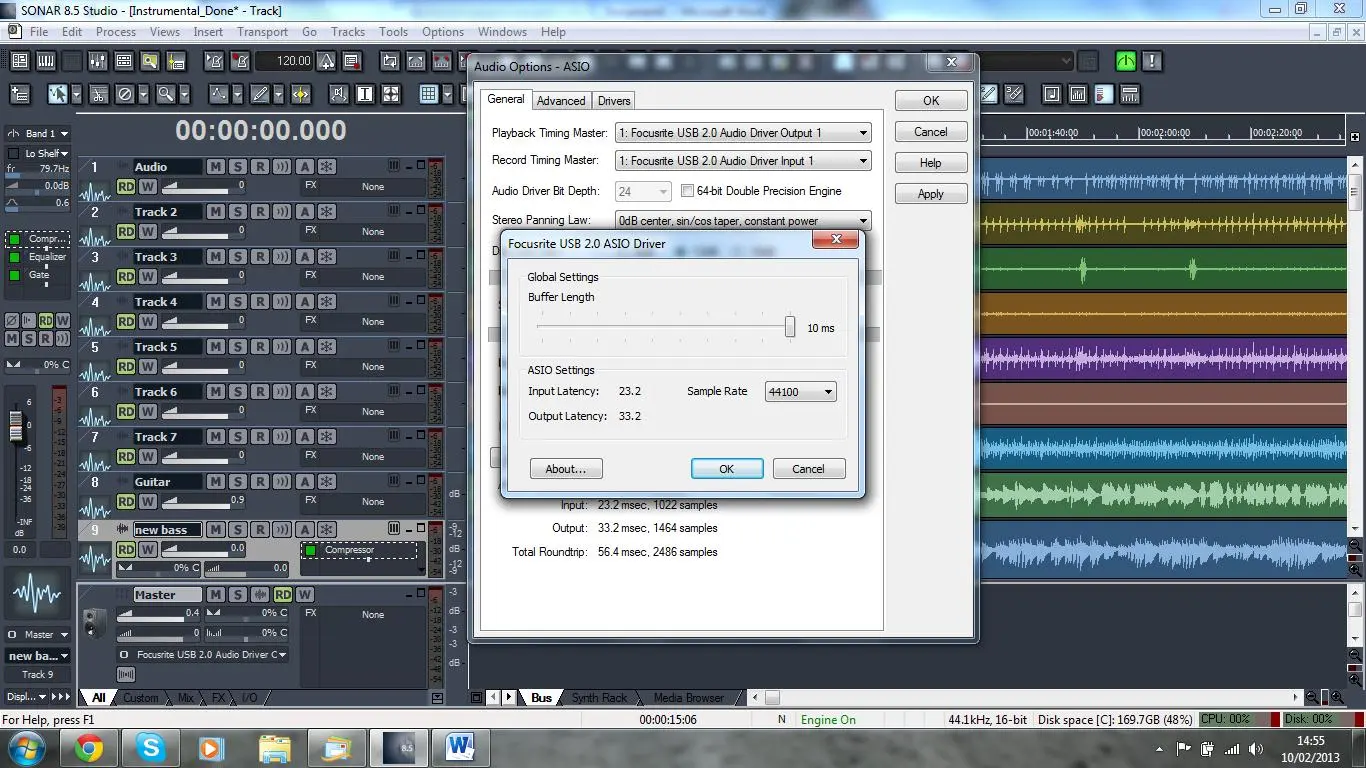Screen dimensions: 1366x768
Task: Arm Track 3 for recording
Action: click(x=260, y=257)
